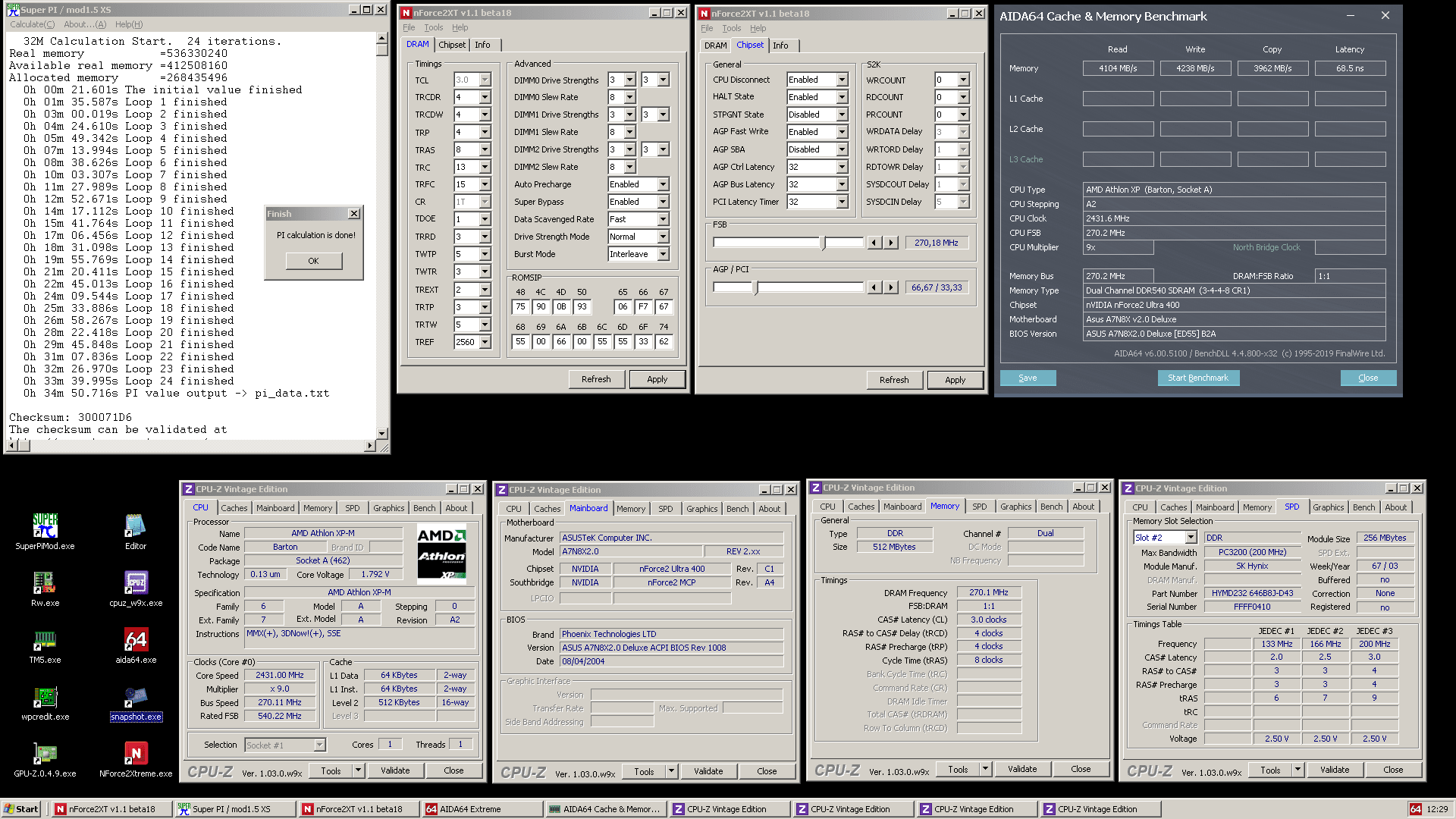Click the Windows Start button
The height and width of the screenshot is (819, 1456).
pos(21,809)
